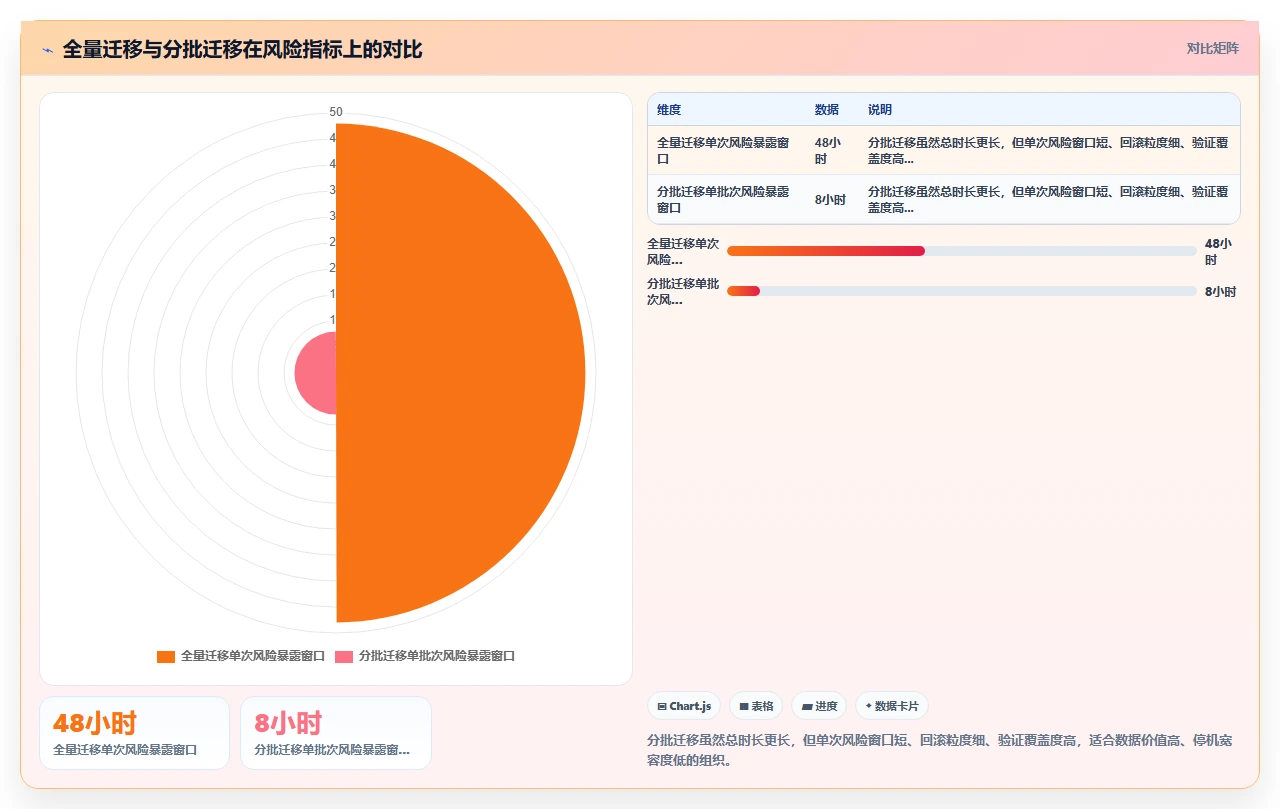Click the 说明 column header

click(x=880, y=110)
